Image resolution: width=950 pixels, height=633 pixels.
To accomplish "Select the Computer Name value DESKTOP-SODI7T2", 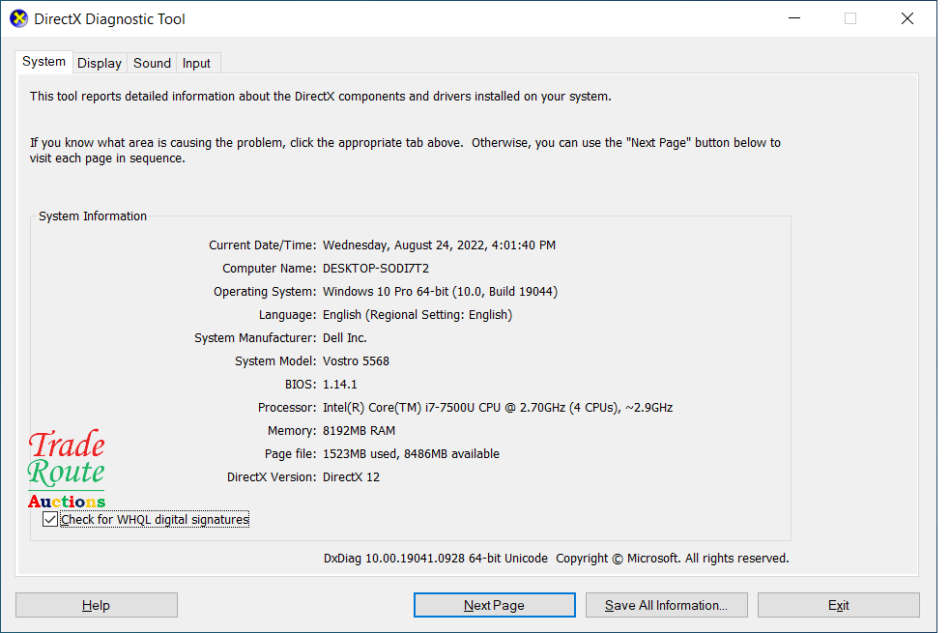I will click(376, 268).
